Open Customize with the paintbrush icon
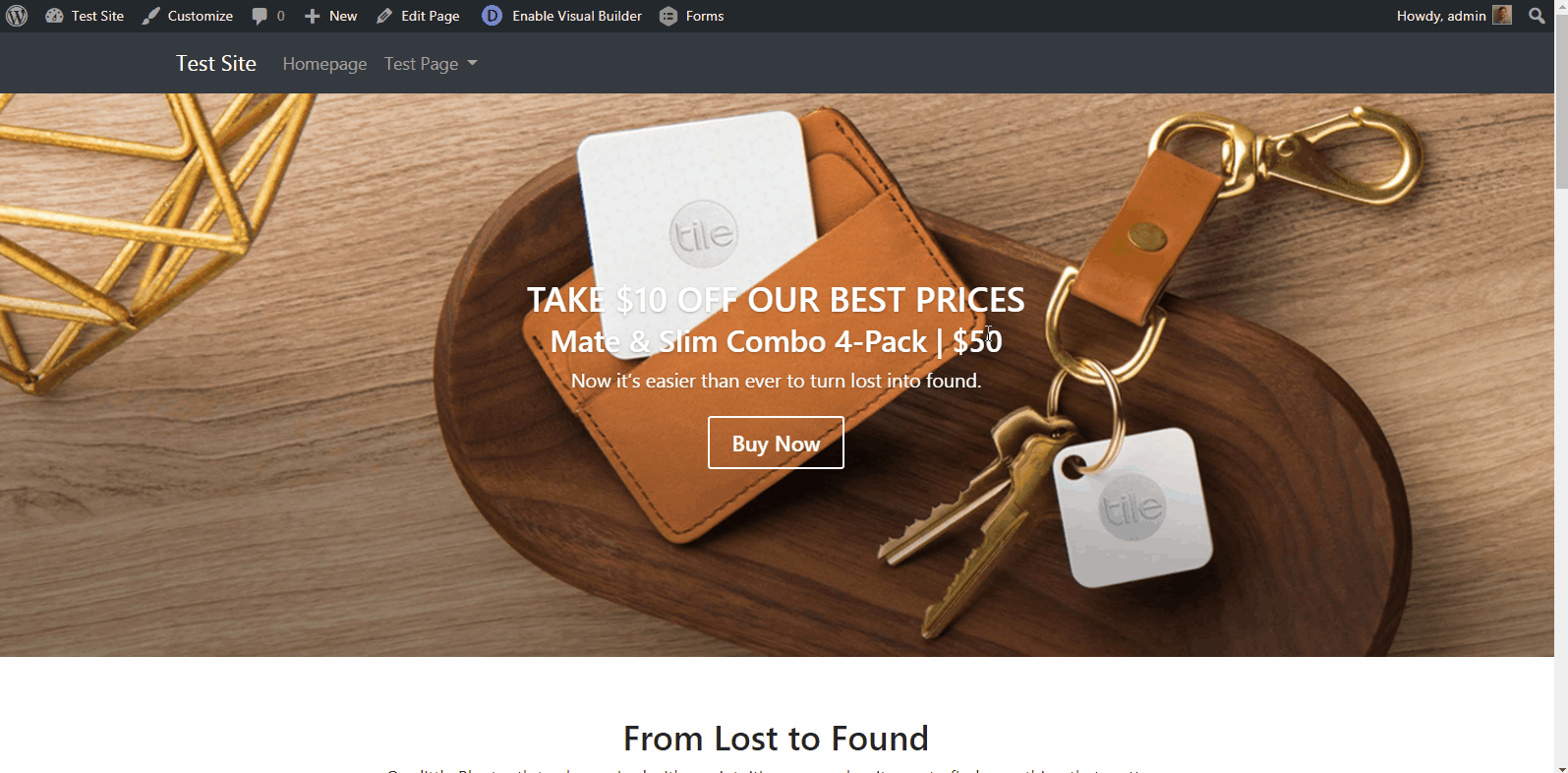 (x=150, y=16)
